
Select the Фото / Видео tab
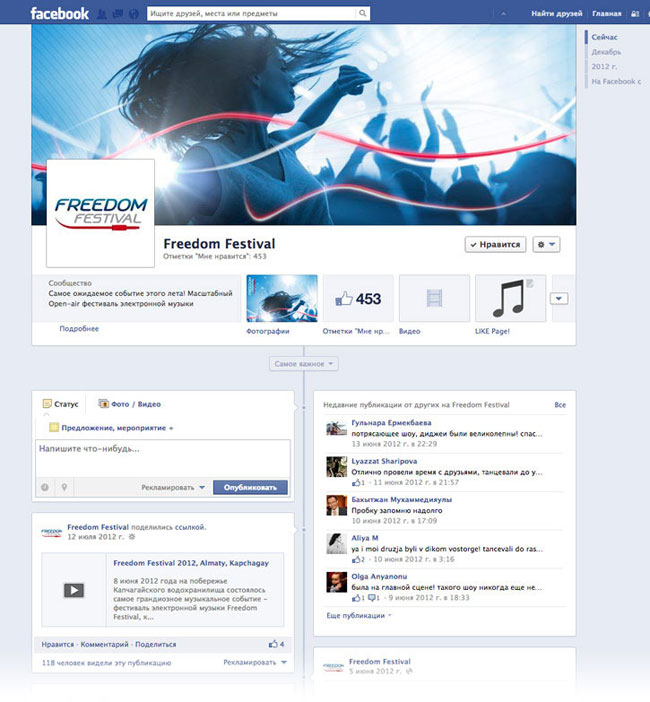point(130,404)
